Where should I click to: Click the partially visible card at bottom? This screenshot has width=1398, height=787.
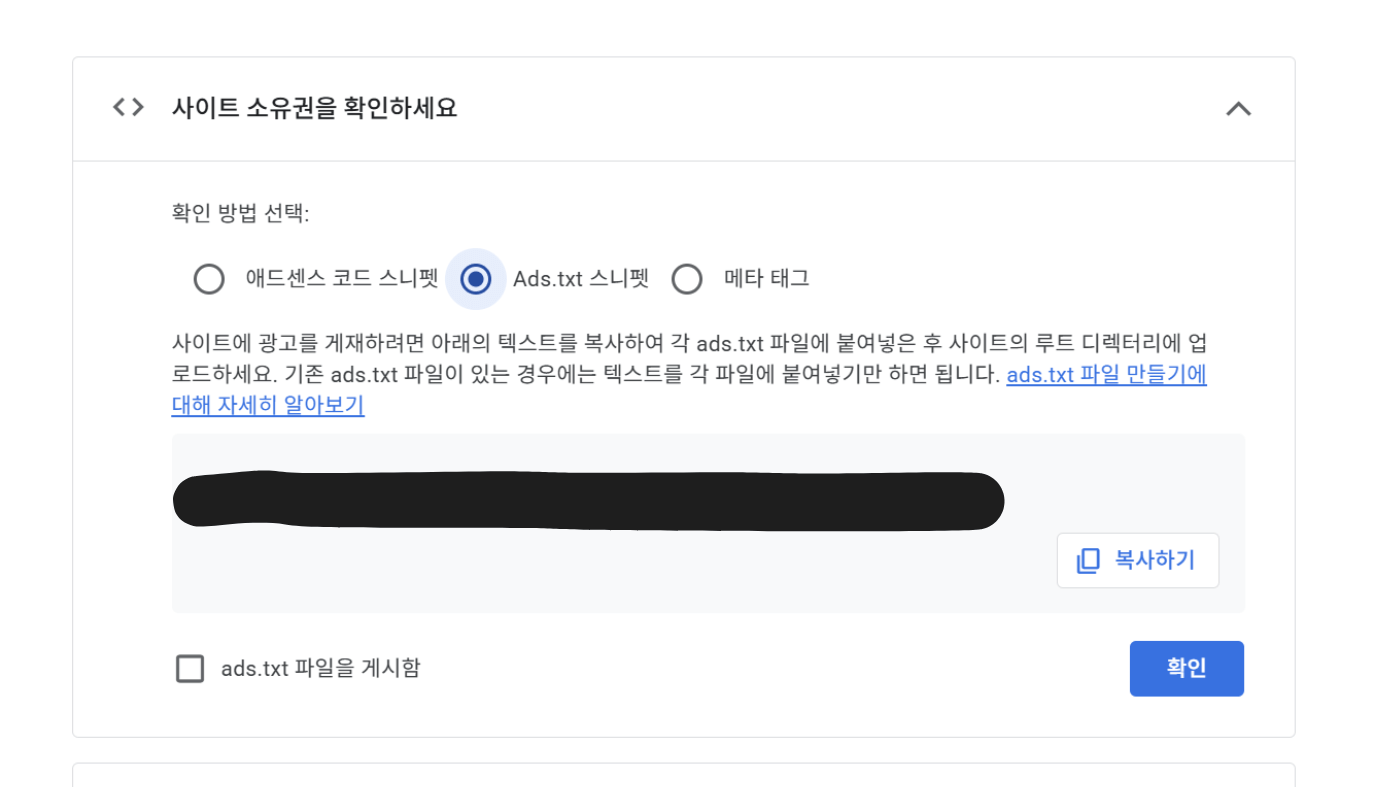tap(683, 775)
